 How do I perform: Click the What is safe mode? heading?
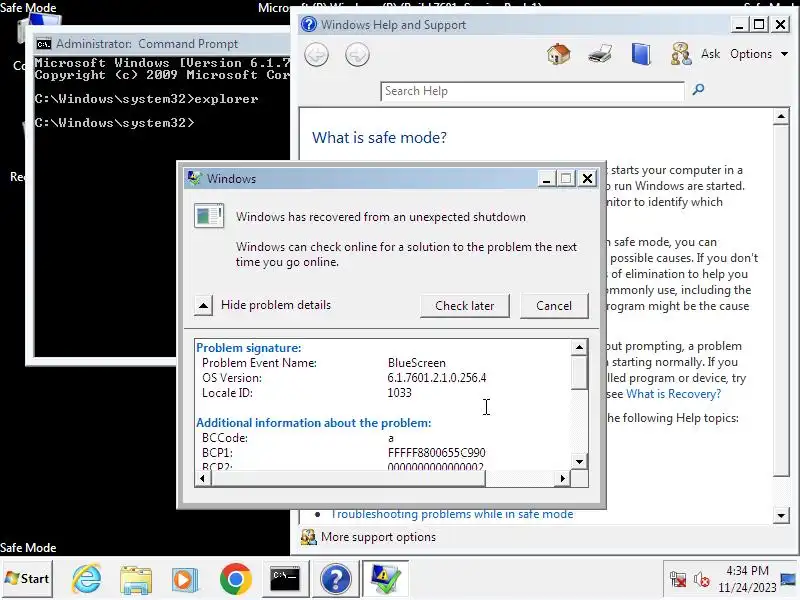pos(379,138)
